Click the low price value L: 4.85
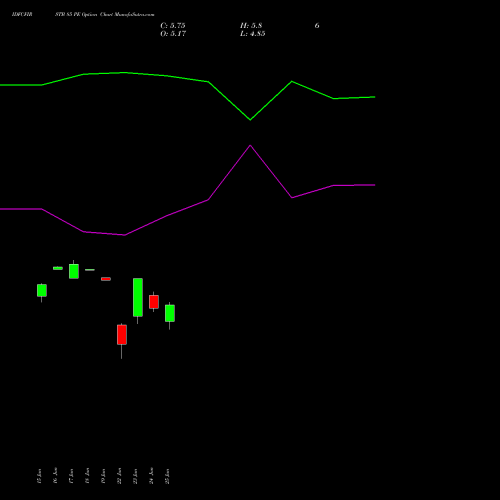Viewport: 500px width, 500px height. (x=253, y=34)
